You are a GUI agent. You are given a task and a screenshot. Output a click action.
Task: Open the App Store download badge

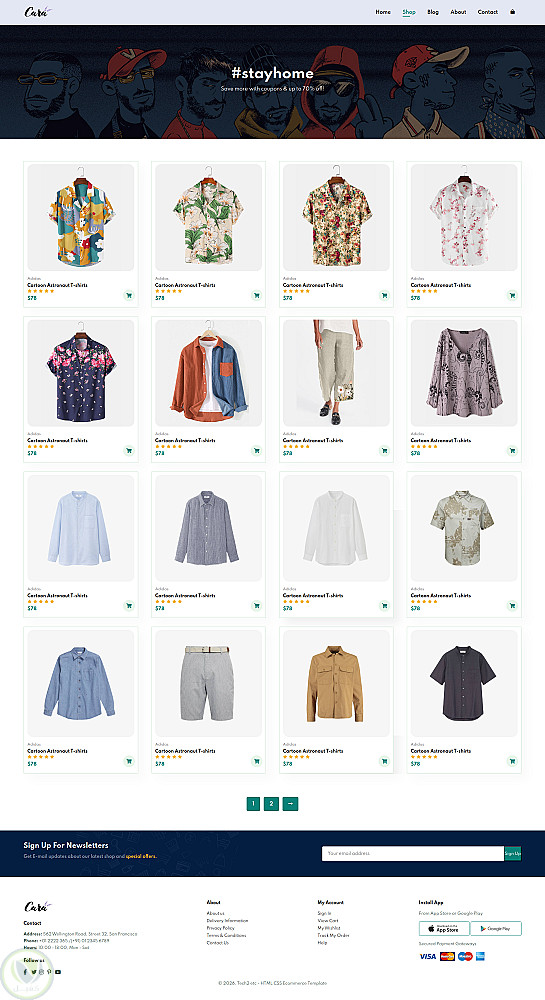444,929
